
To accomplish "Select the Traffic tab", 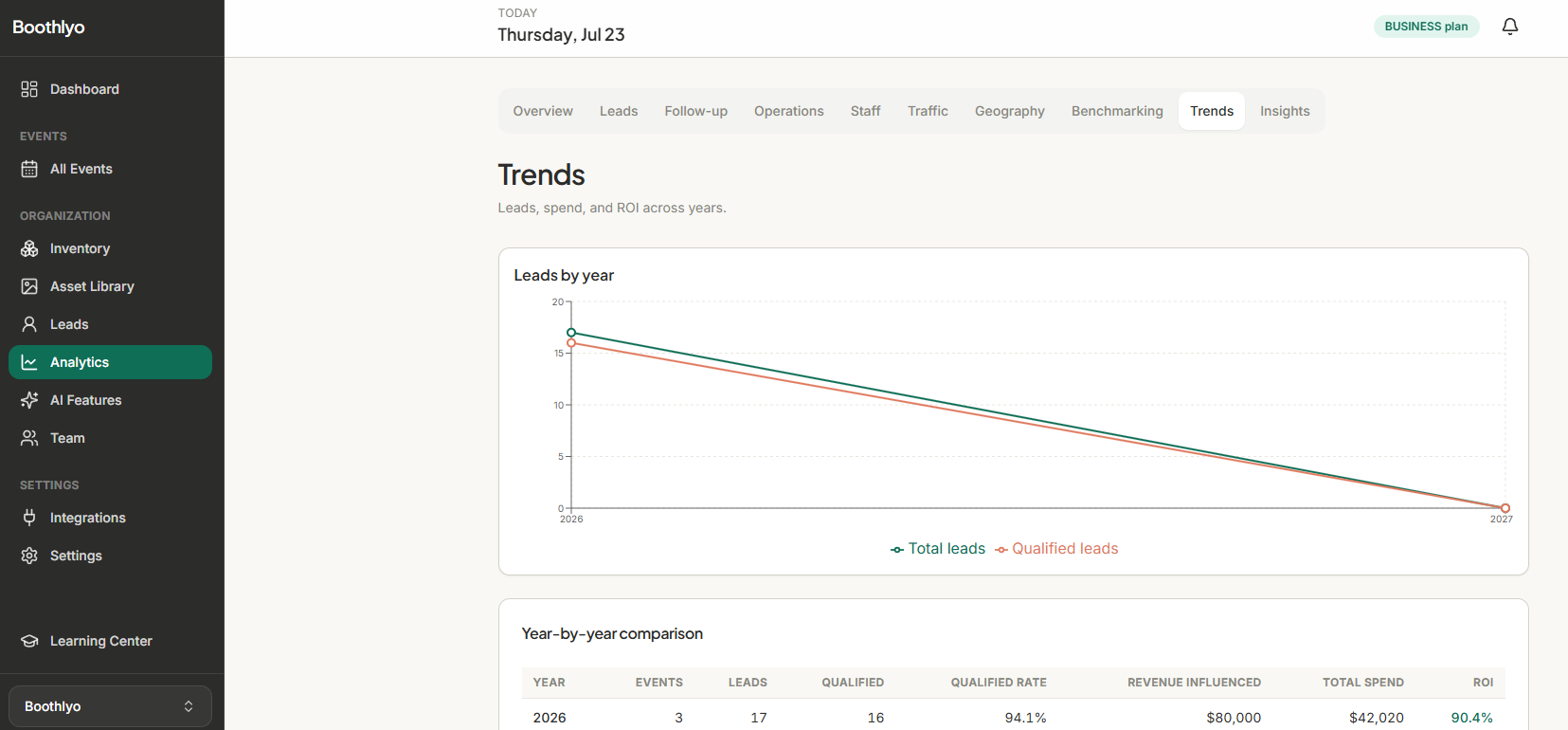I will (928, 111).
